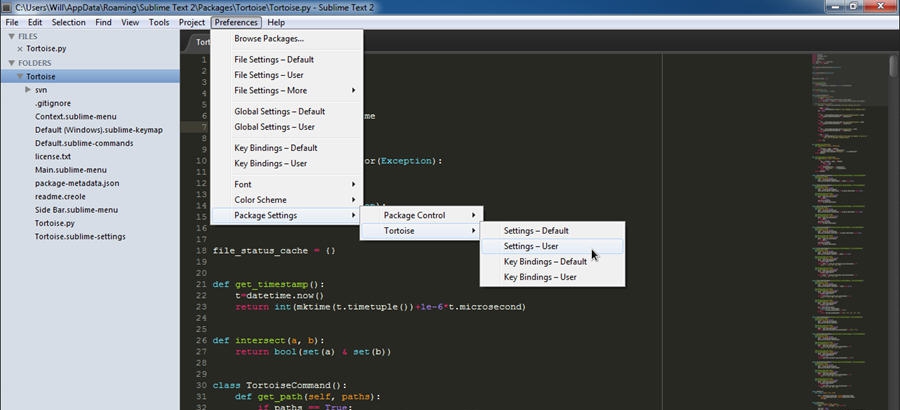900x410 pixels.
Task: Click Browse Packages… menu entry
Action: (269, 39)
